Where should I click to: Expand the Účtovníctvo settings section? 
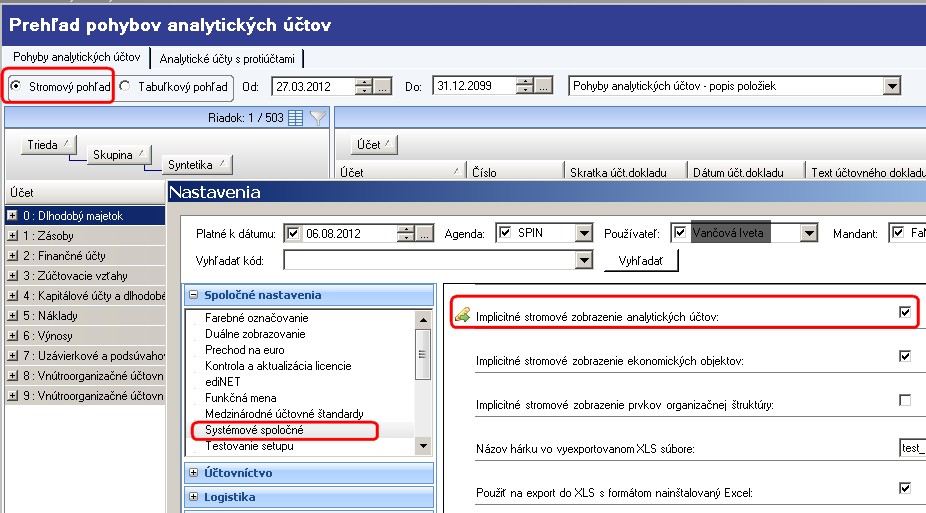click(x=194, y=472)
